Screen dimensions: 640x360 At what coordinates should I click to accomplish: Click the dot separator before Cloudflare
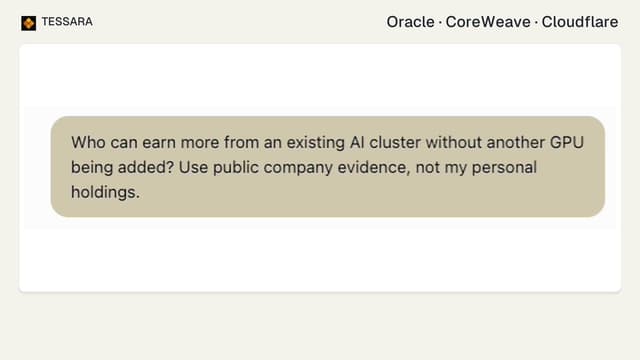click(536, 22)
